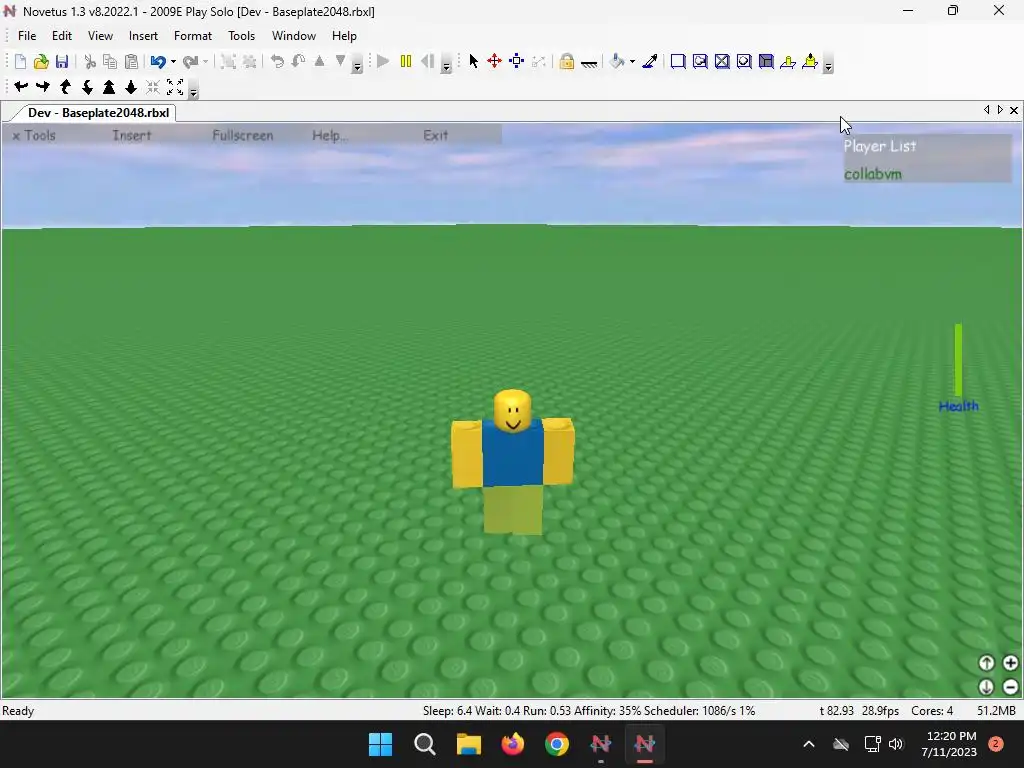Click the camera zoom in double arrow
The height and width of the screenshot is (768, 1024).
[109, 86]
